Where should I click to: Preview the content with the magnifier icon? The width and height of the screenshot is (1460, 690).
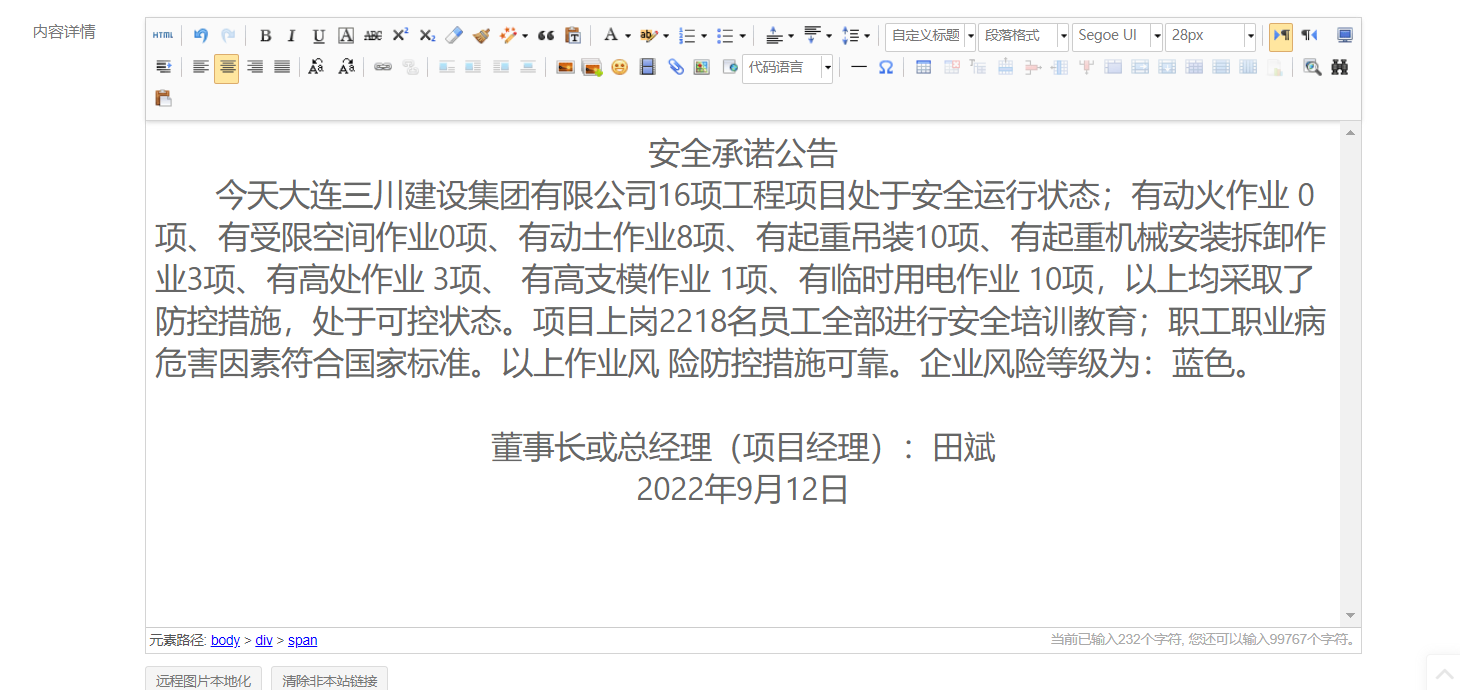tap(1312, 67)
